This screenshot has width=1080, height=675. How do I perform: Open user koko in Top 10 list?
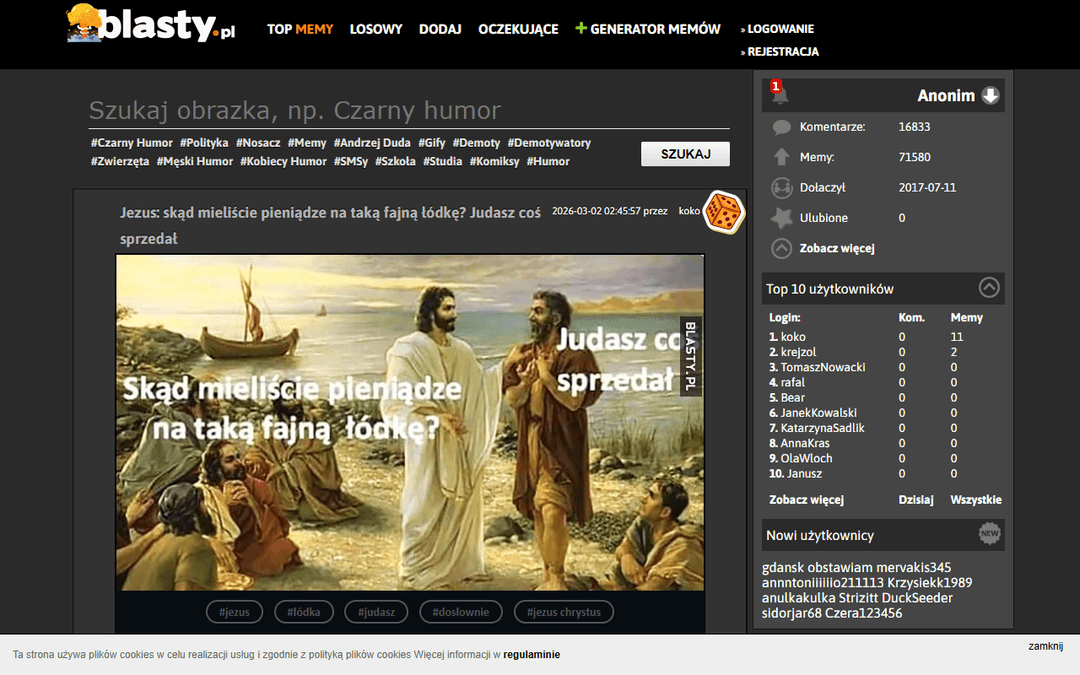[x=793, y=337]
